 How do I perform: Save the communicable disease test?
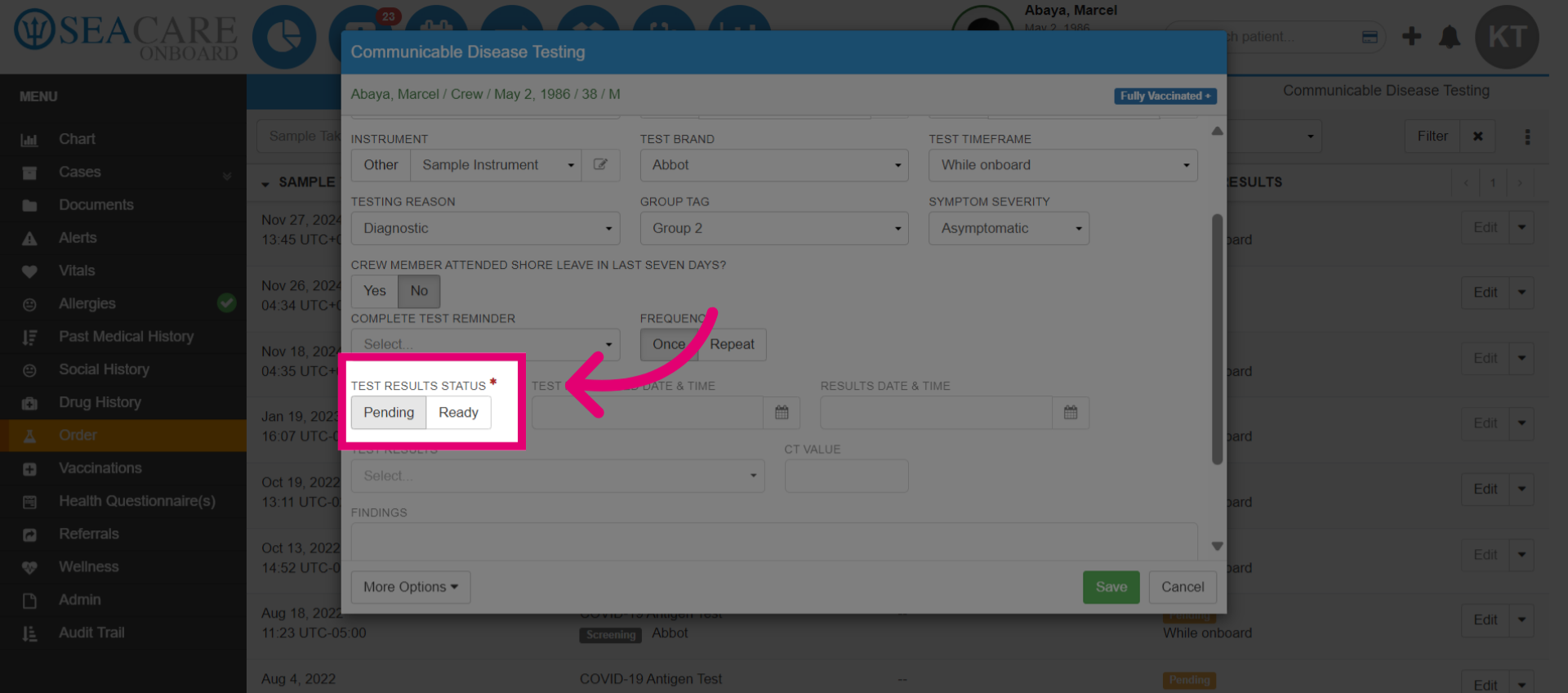tap(1111, 587)
